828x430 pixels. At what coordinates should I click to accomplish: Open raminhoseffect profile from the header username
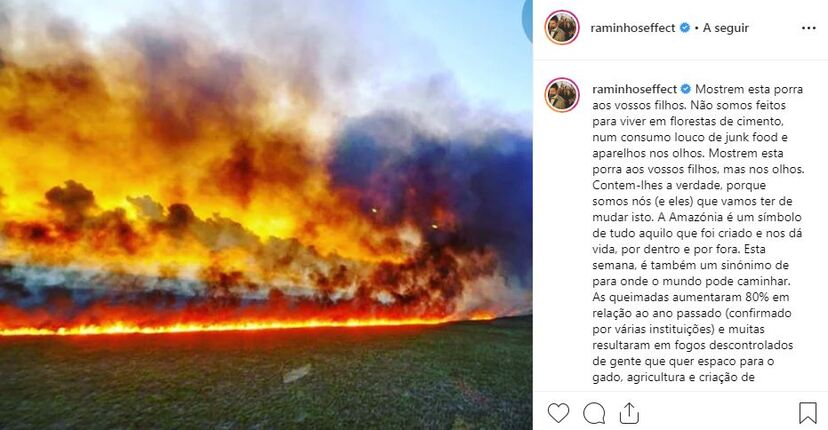click(633, 28)
